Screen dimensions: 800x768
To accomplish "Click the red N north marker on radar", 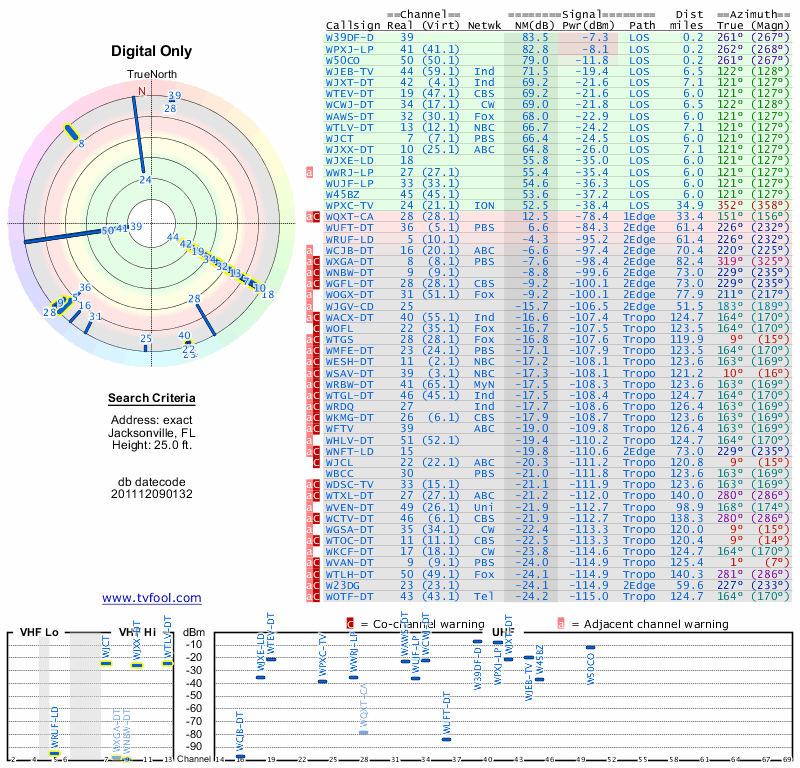I will [x=142, y=91].
